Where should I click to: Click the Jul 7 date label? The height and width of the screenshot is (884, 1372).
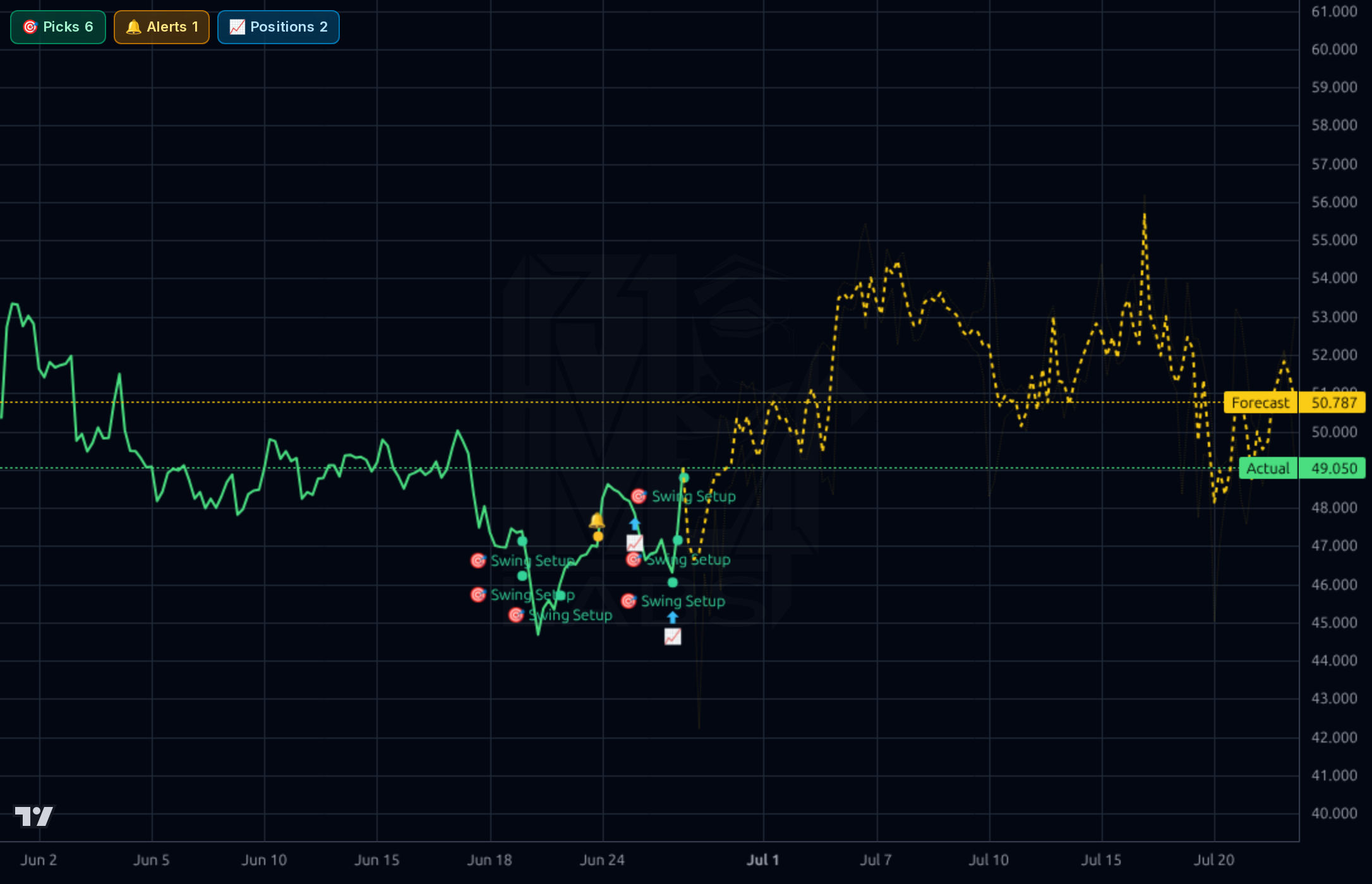(876, 860)
